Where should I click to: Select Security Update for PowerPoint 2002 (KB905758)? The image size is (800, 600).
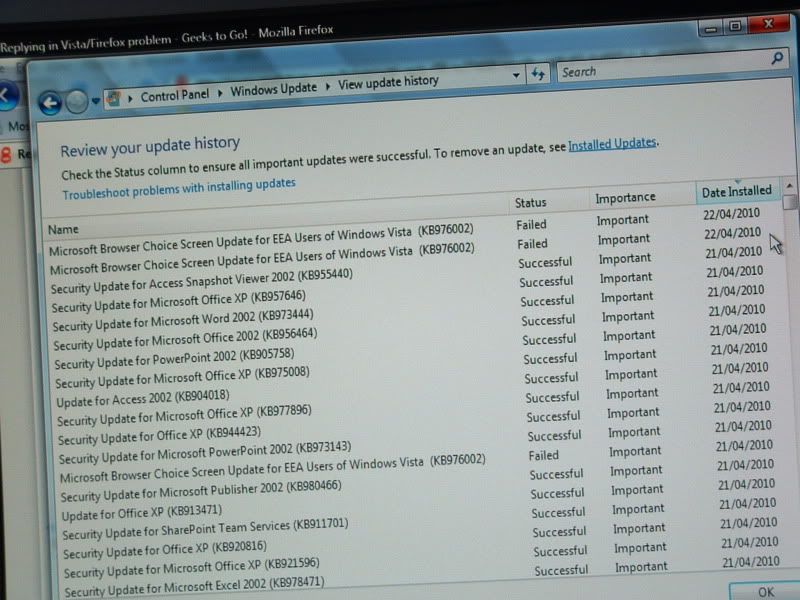click(x=174, y=359)
